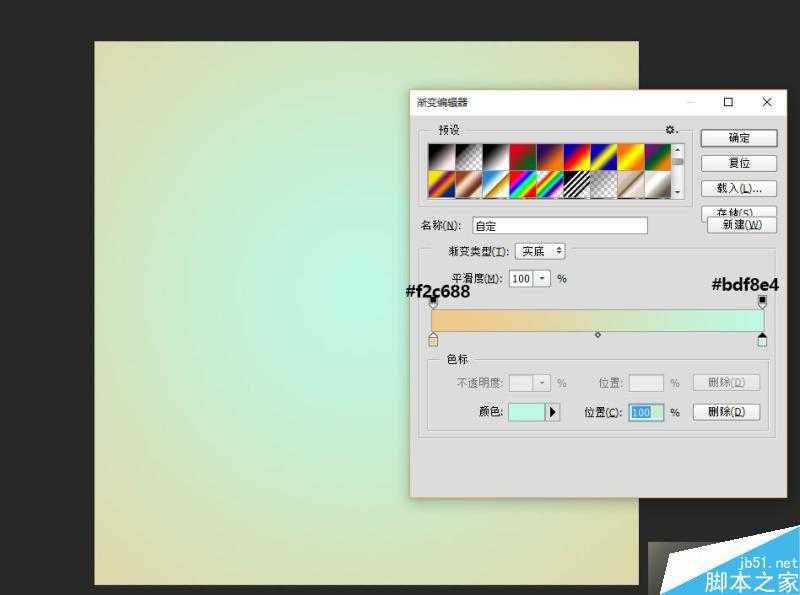This screenshot has width=800, height=595.
Task: Edit the gradient name field 自定
Action: click(560, 225)
